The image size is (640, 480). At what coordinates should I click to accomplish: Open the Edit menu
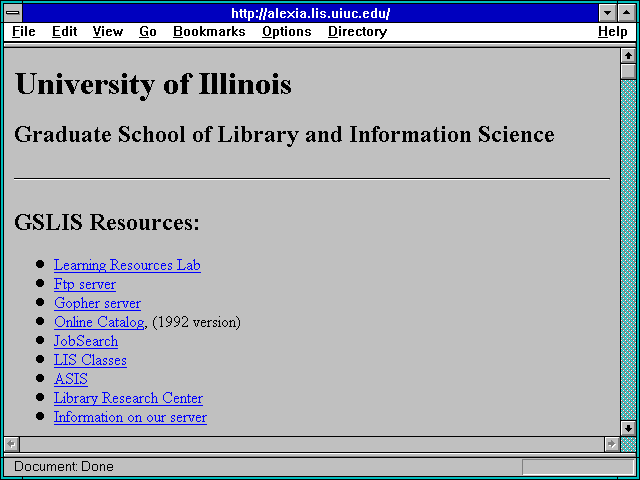[x=64, y=32]
